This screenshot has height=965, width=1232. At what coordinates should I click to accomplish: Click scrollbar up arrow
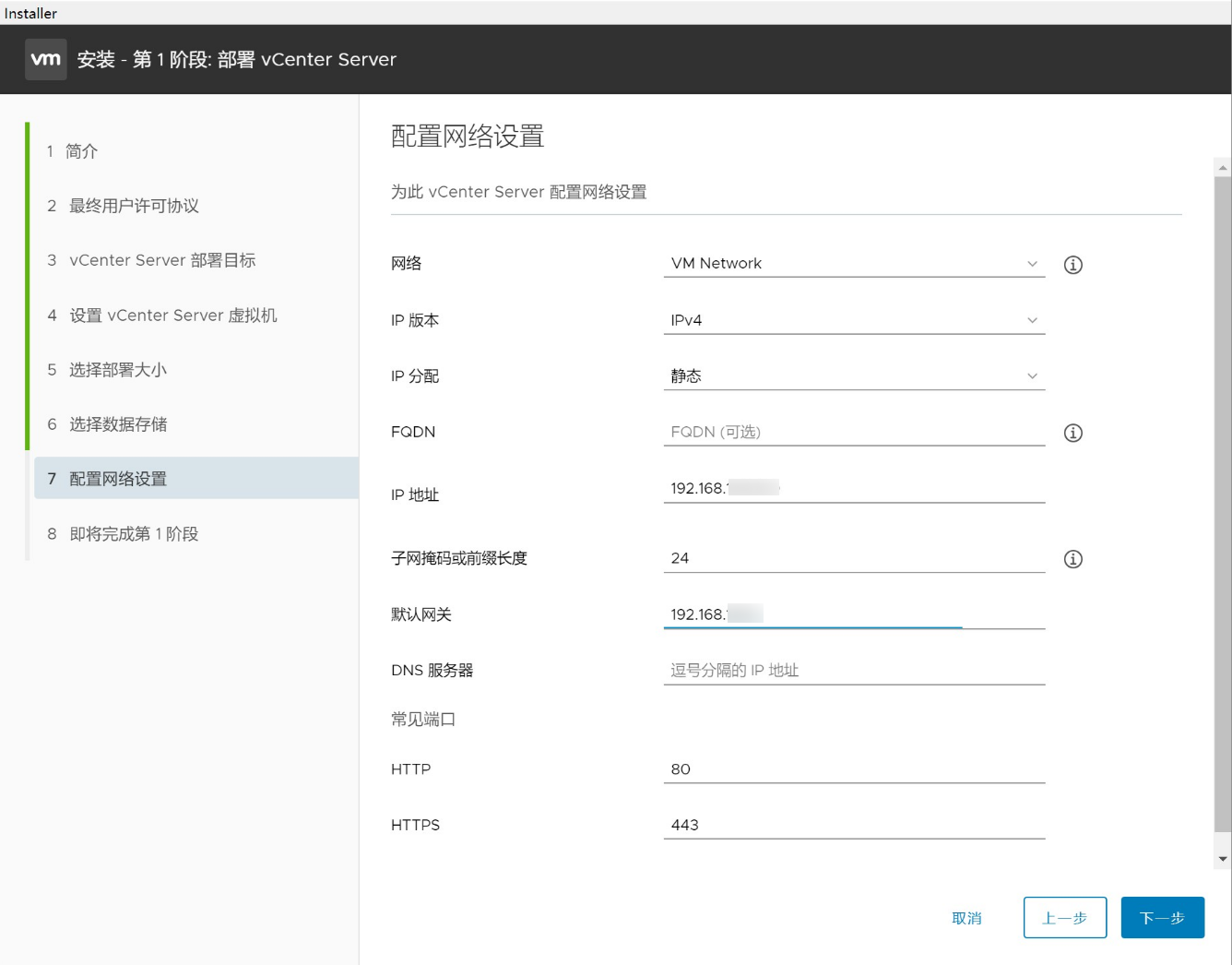click(x=1223, y=168)
